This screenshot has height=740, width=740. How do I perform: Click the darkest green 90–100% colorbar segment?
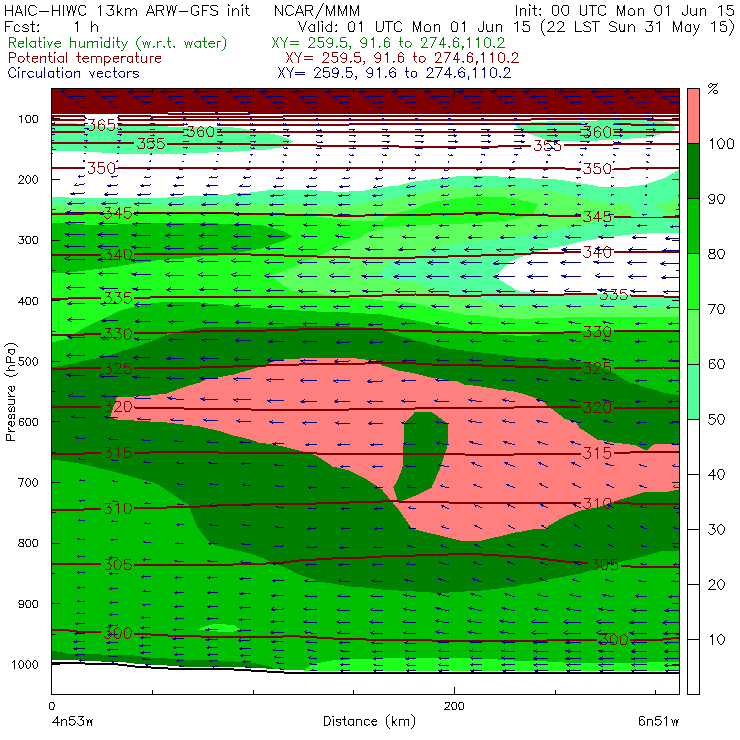[x=693, y=171]
